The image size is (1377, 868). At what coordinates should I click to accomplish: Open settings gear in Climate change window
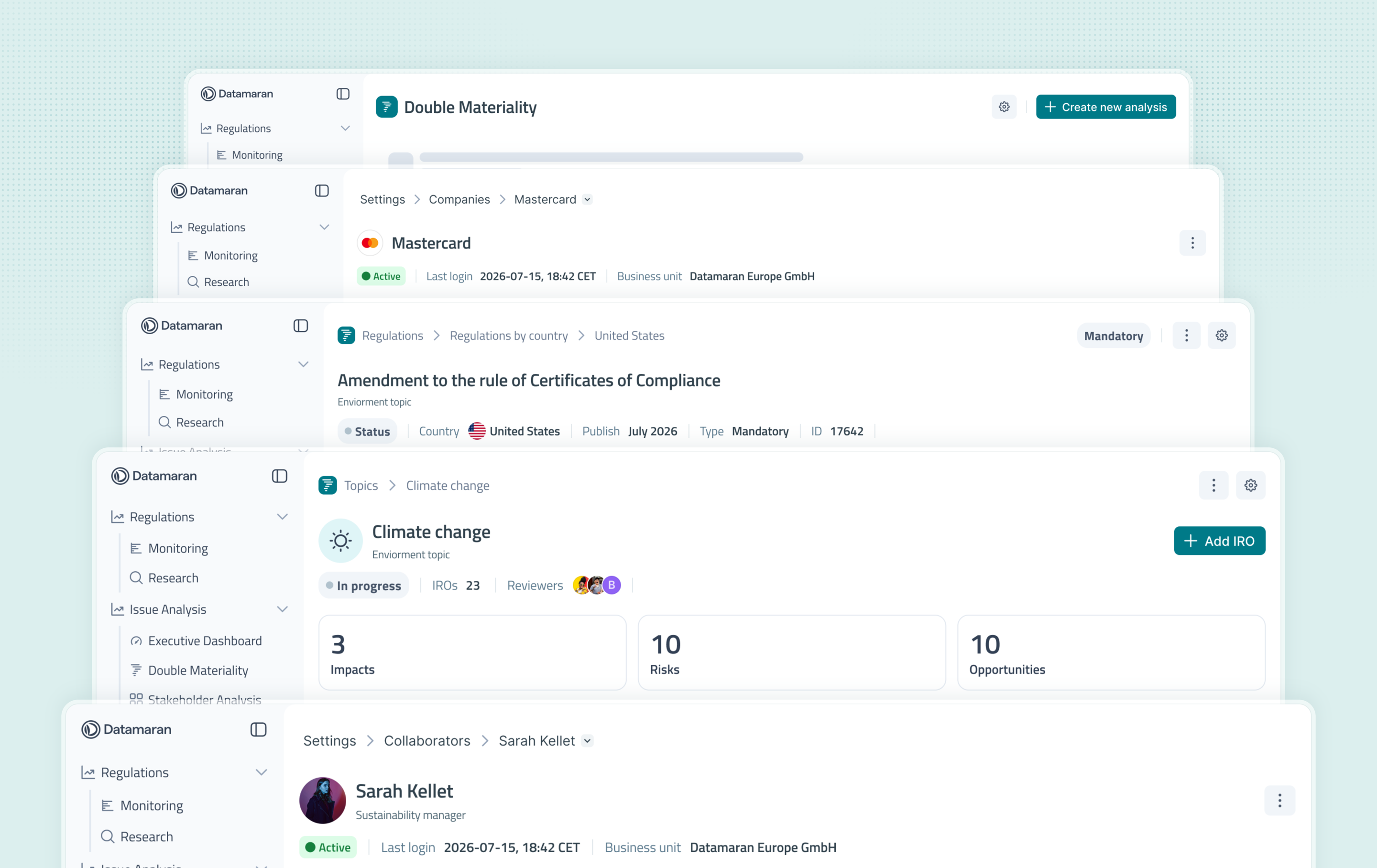(1251, 486)
